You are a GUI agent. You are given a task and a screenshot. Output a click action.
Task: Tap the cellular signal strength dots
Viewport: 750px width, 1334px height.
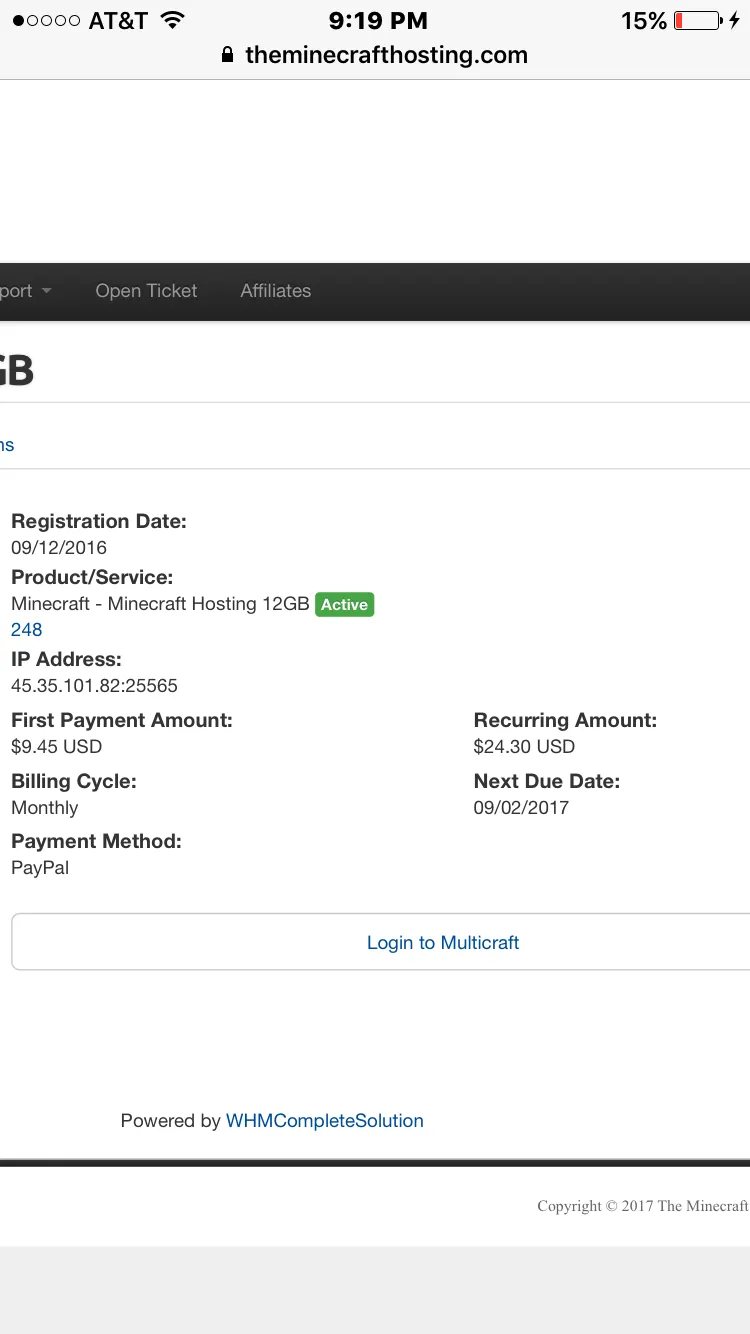pyautogui.click(x=46, y=21)
